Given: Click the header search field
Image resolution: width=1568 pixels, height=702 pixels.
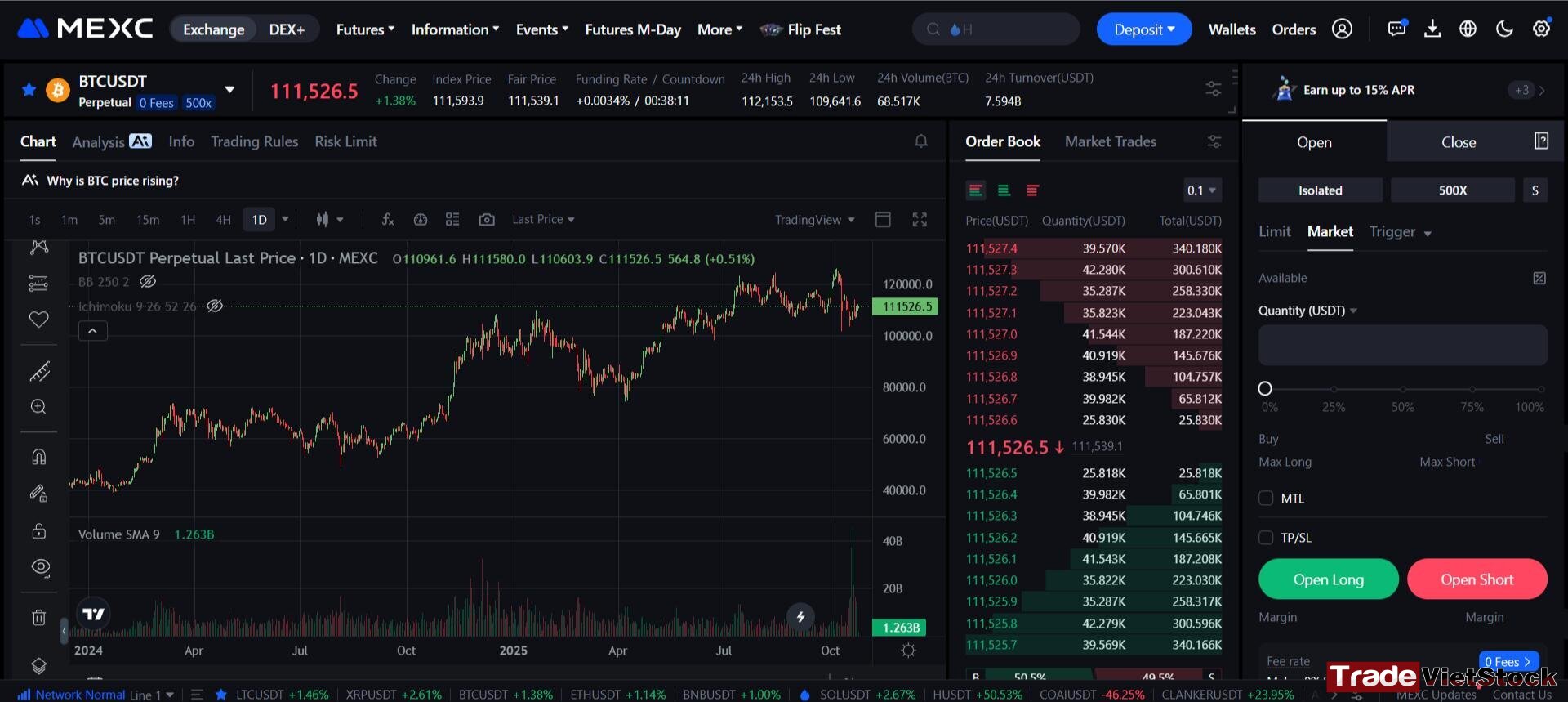Looking at the screenshot, I should (996, 29).
